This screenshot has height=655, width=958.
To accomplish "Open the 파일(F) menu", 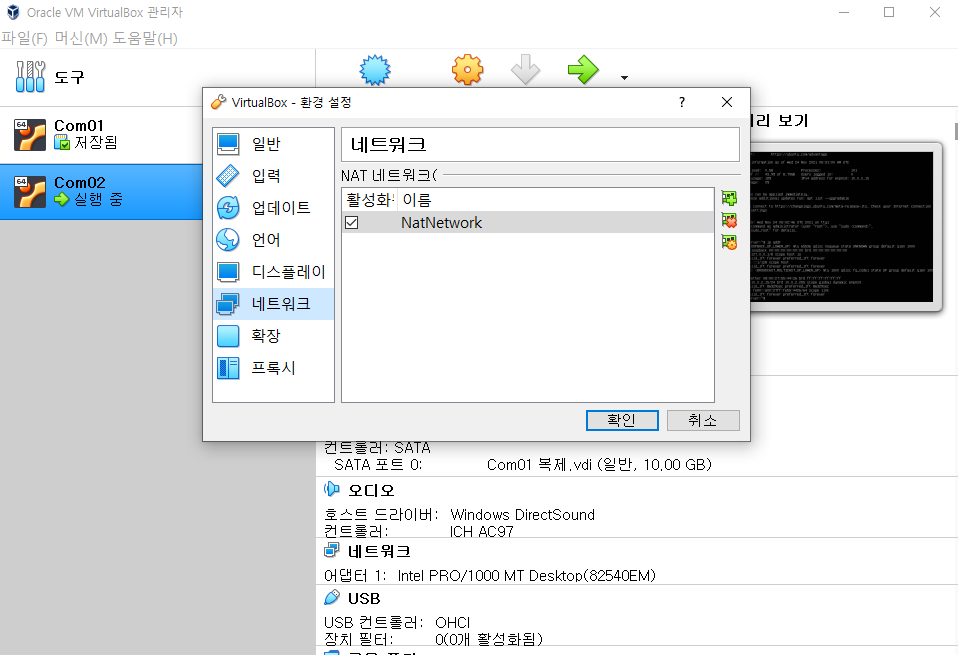I will pos(24,38).
